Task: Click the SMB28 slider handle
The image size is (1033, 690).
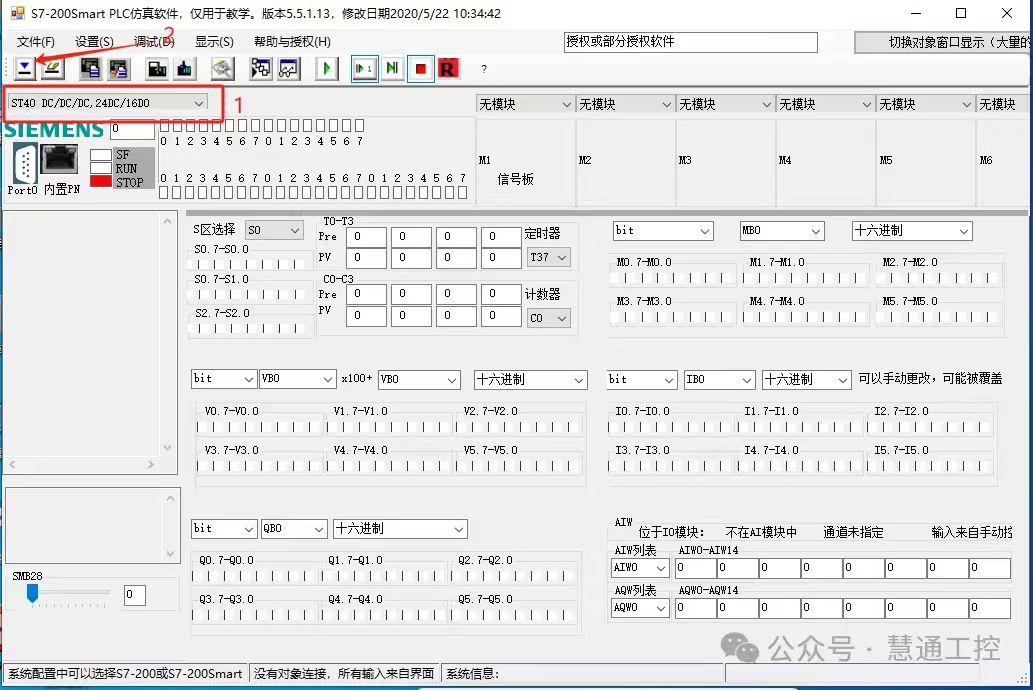Action: (32, 594)
